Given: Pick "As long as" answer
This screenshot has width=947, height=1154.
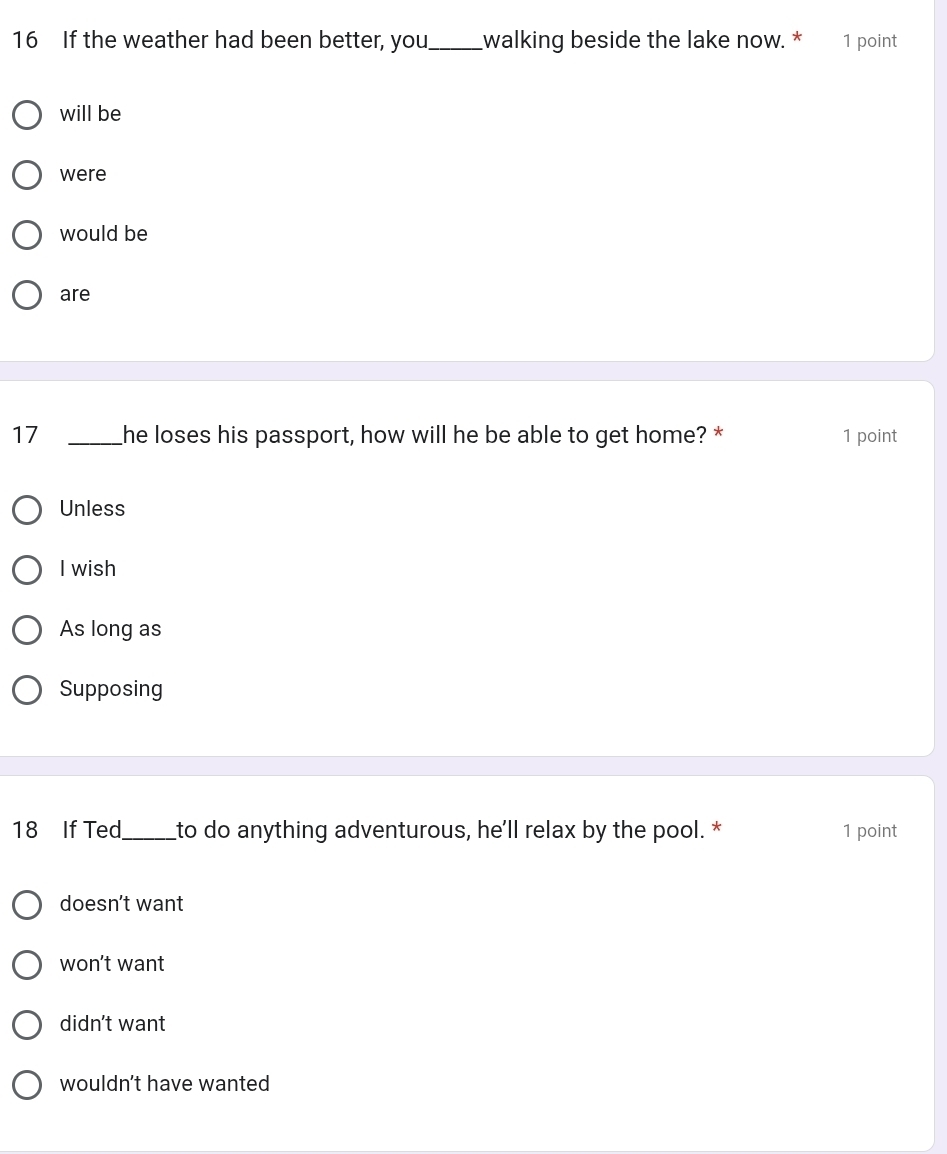Looking at the screenshot, I should click(x=27, y=630).
